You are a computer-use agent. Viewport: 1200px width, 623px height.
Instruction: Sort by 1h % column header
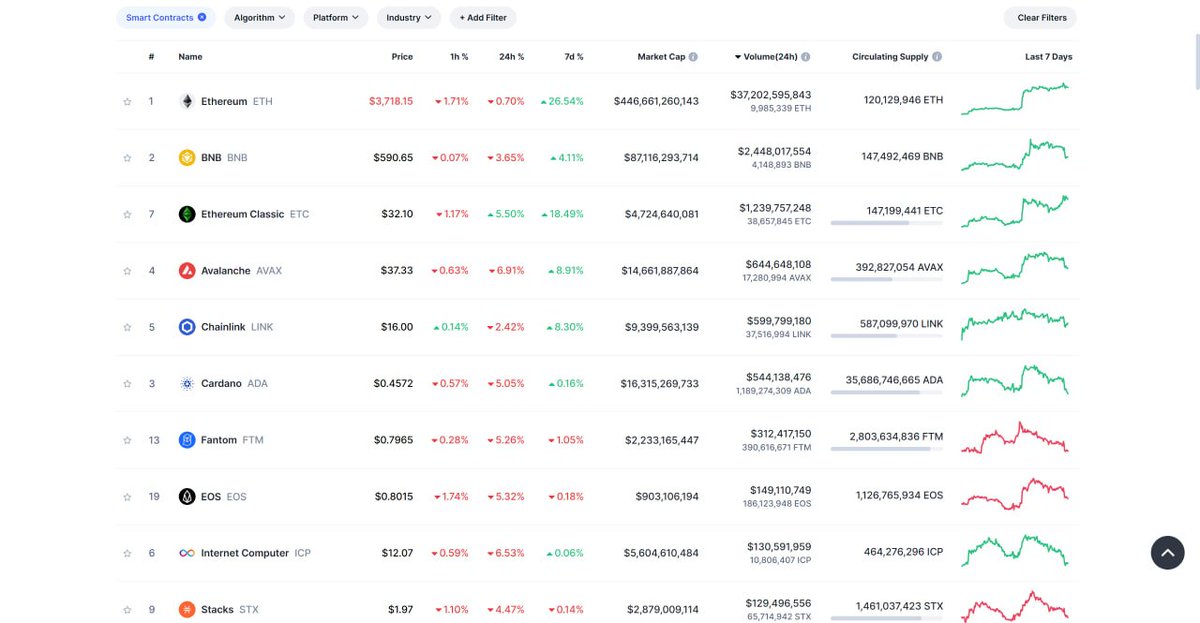459,57
